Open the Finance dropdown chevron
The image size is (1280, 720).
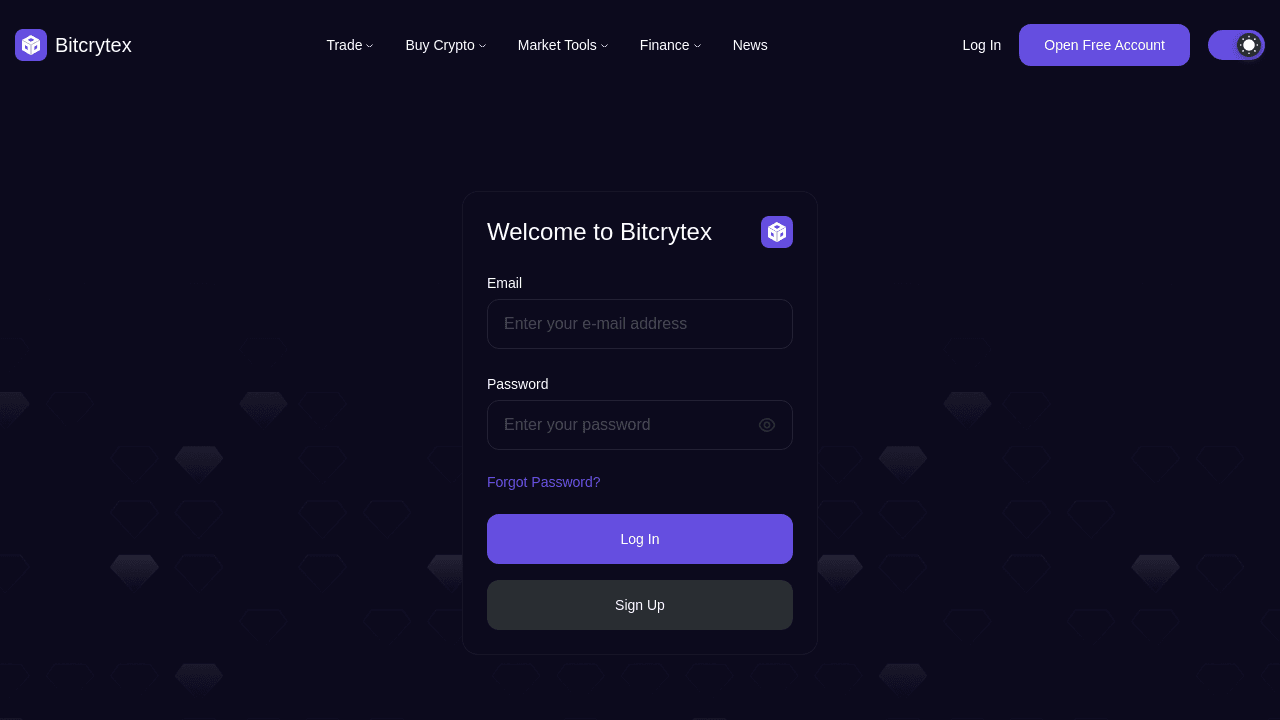[x=698, y=45]
